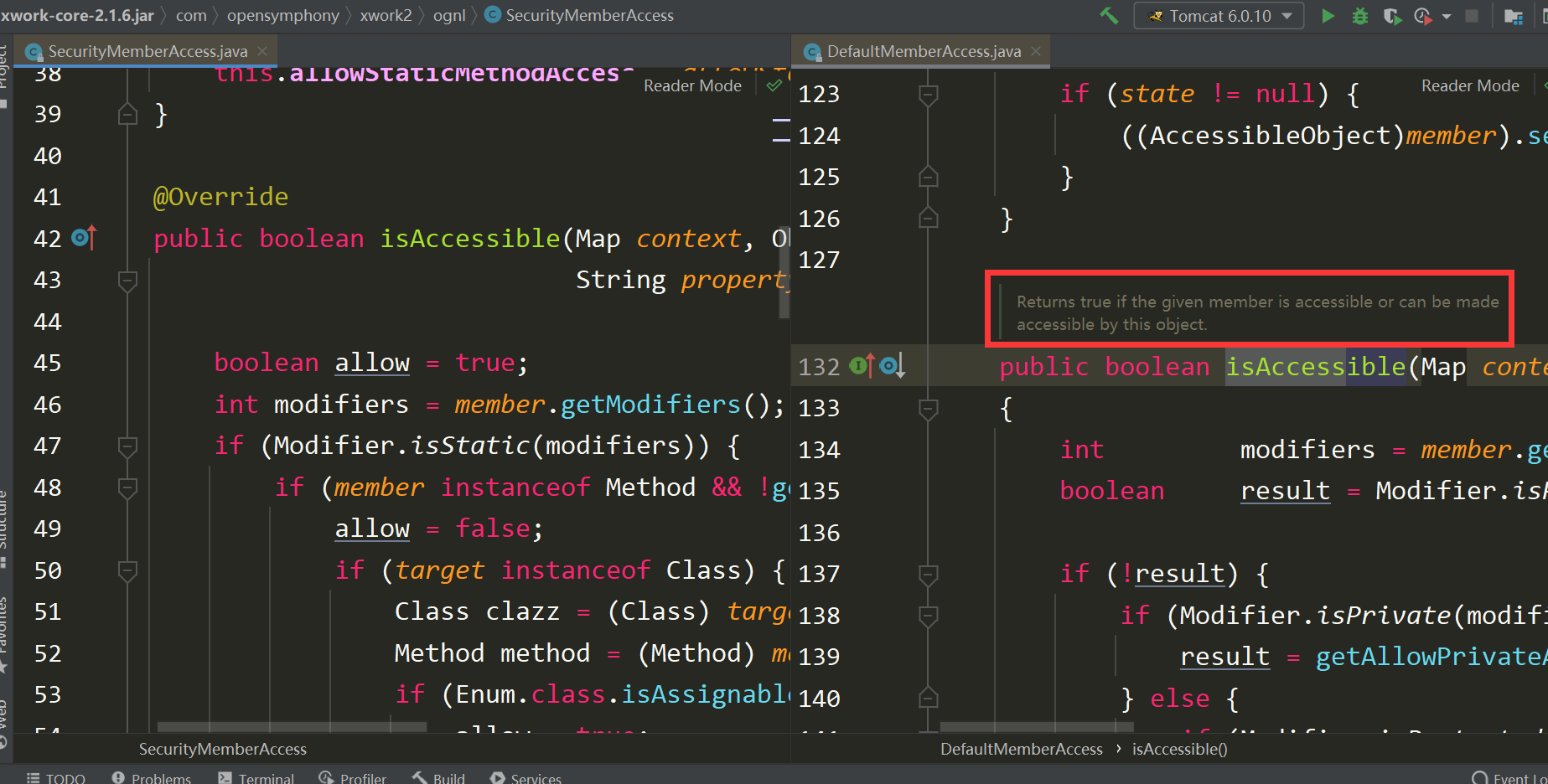Click getAllowPrivate call on line 139
Viewport: 1548px width, 784px height.
[x=1431, y=657]
